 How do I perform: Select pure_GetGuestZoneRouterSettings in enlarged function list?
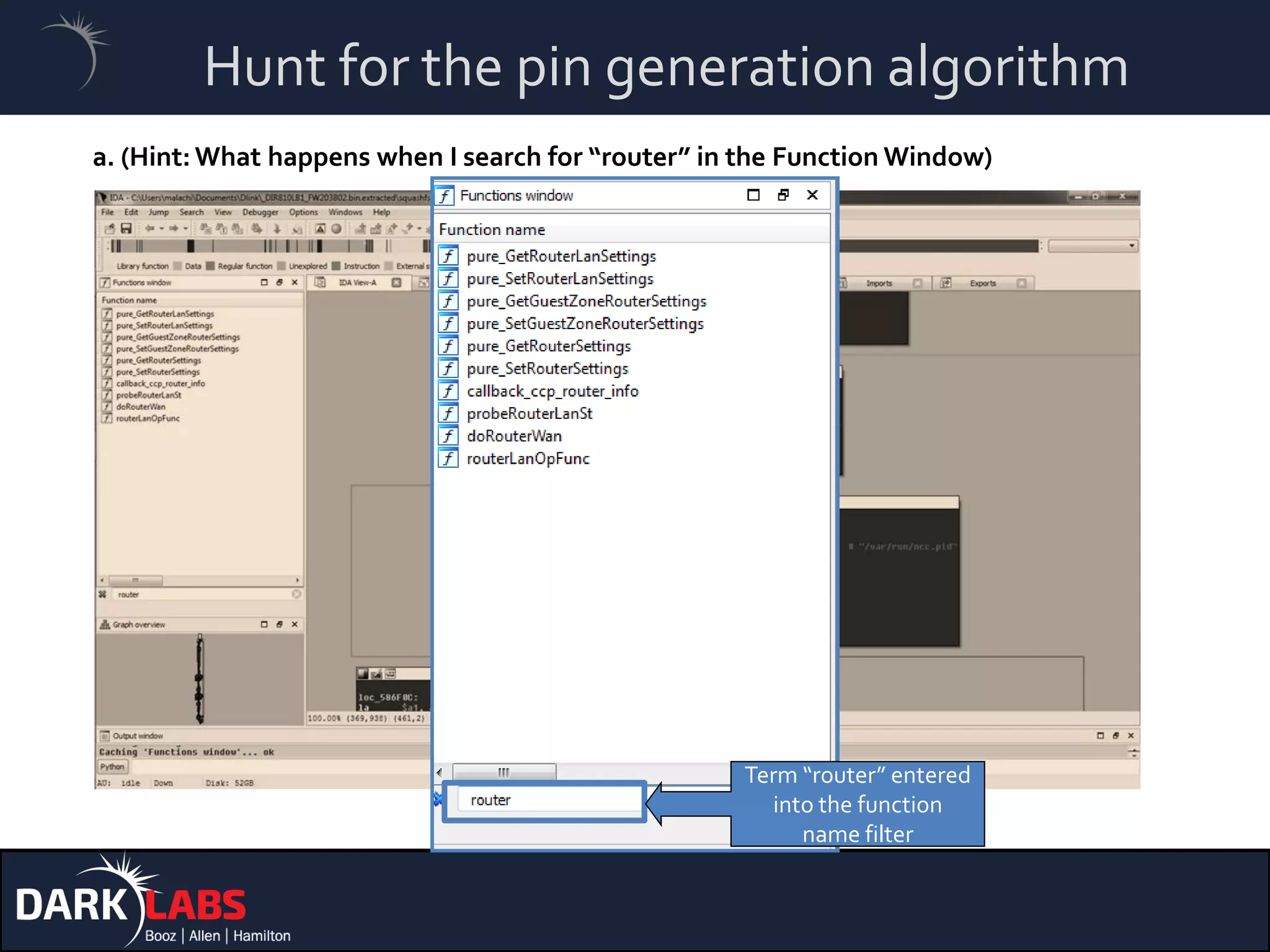[x=587, y=301]
